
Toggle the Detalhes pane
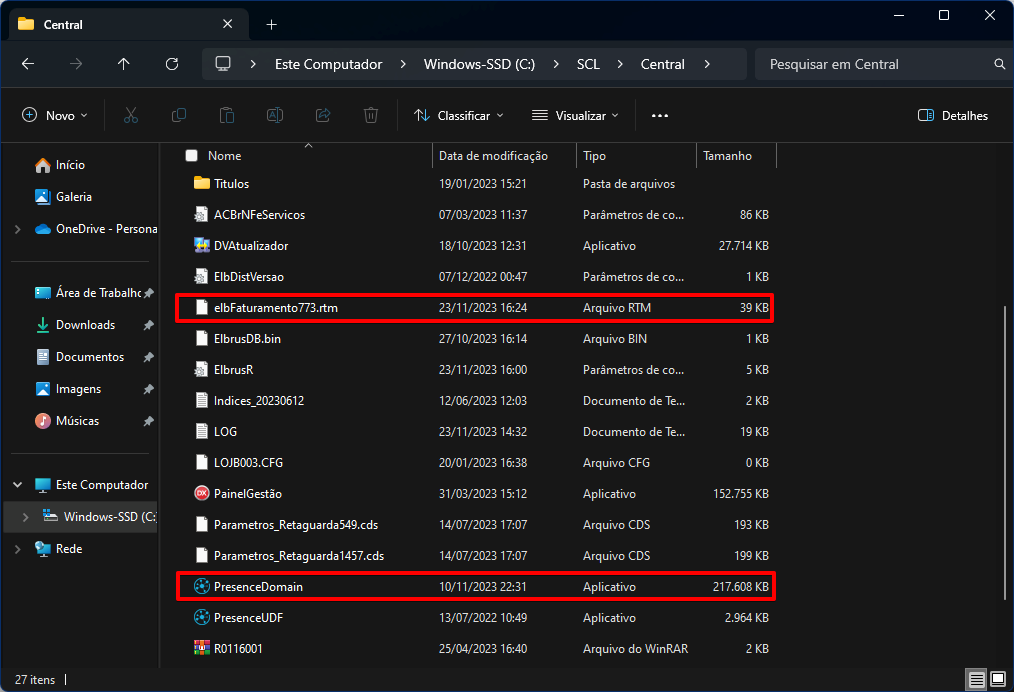pos(953,116)
